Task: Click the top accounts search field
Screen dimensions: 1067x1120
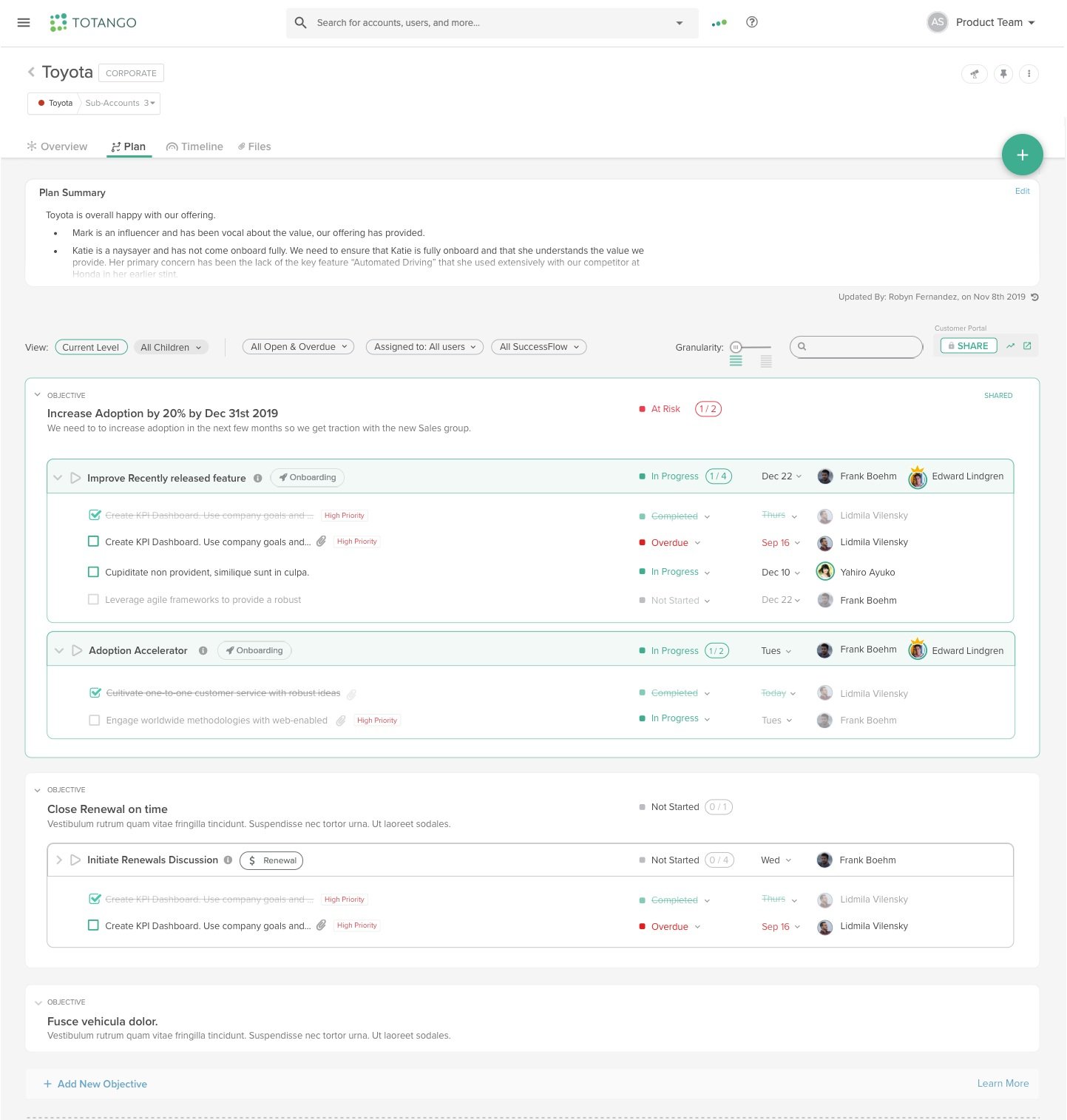Action: click(x=492, y=23)
